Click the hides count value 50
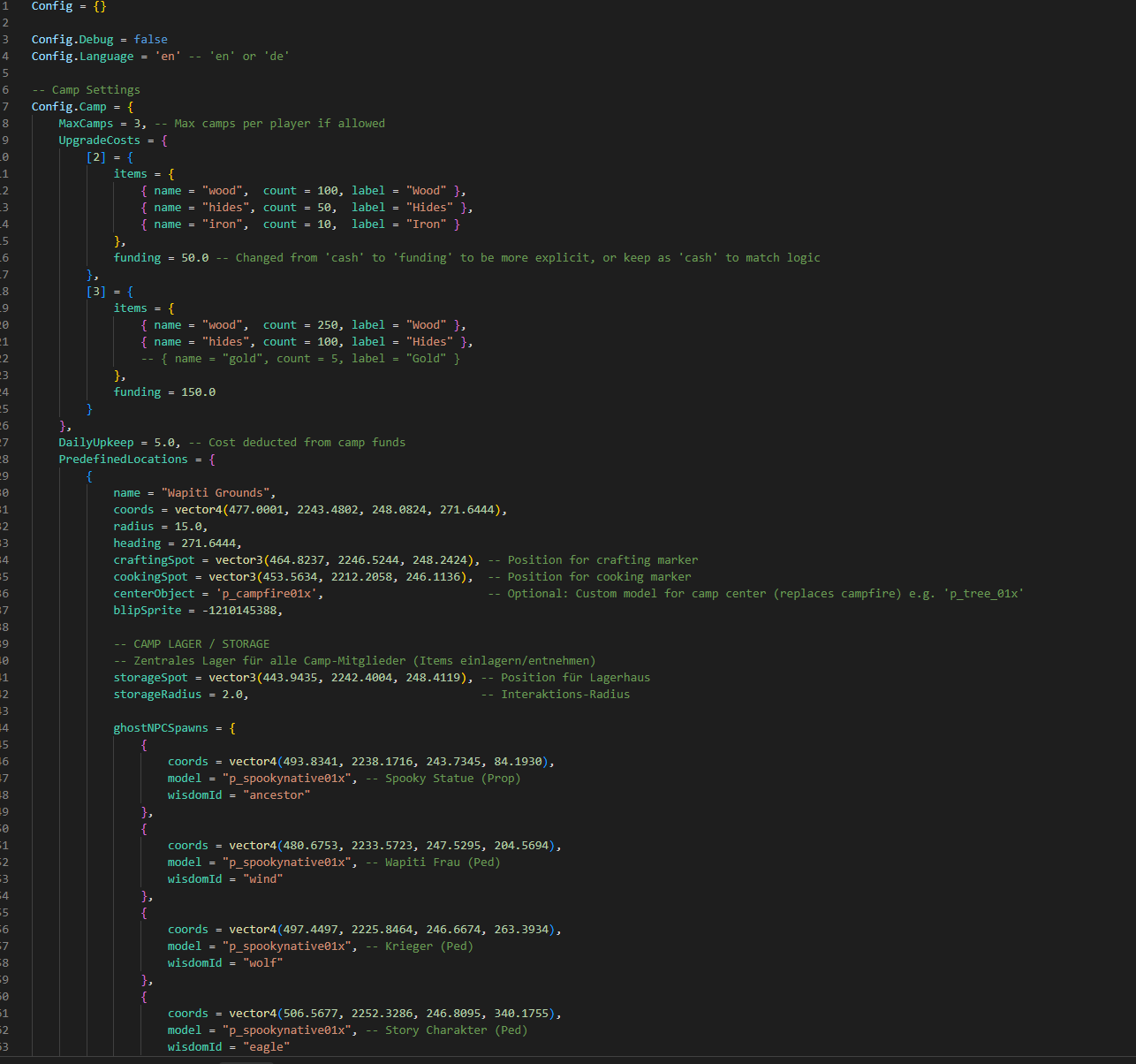Screen dimensions: 1136x1064 point(324,208)
